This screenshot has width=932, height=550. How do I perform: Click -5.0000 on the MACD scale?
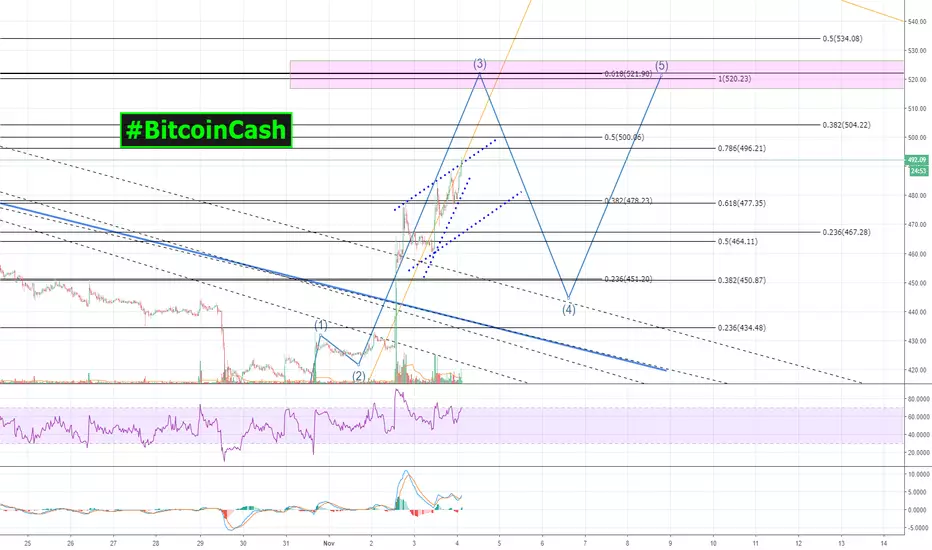coord(918,528)
